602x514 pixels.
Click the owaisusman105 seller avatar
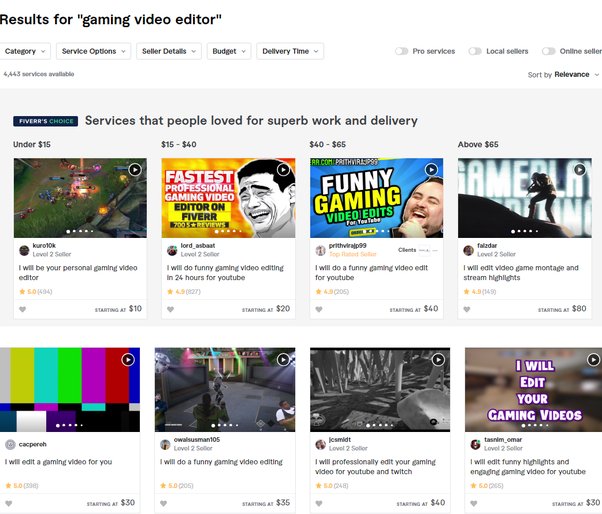coord(165,445)
